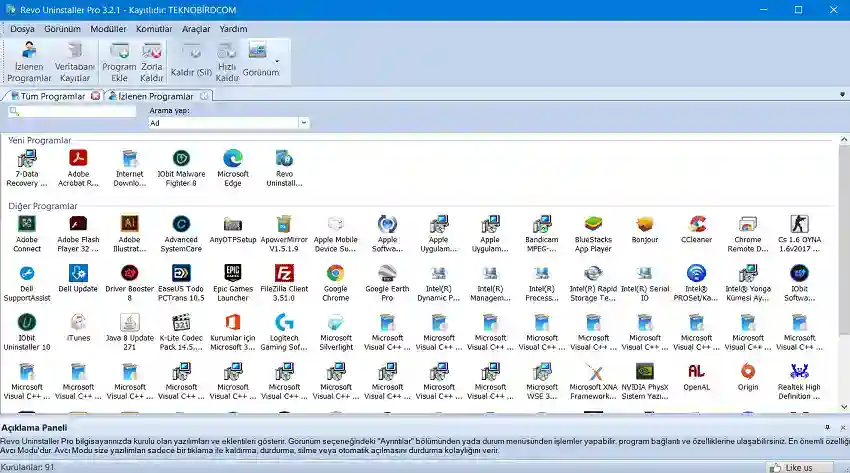Switch to İzlenen Programlar tab
This screenshot has height=473, width=850.
tap(156, 96)
